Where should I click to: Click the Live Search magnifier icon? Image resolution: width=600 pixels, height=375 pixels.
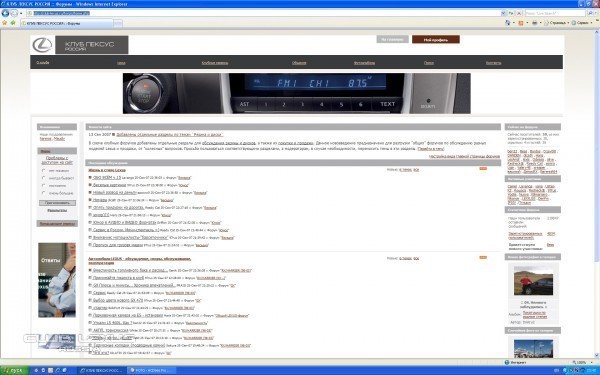pos(590,13)
